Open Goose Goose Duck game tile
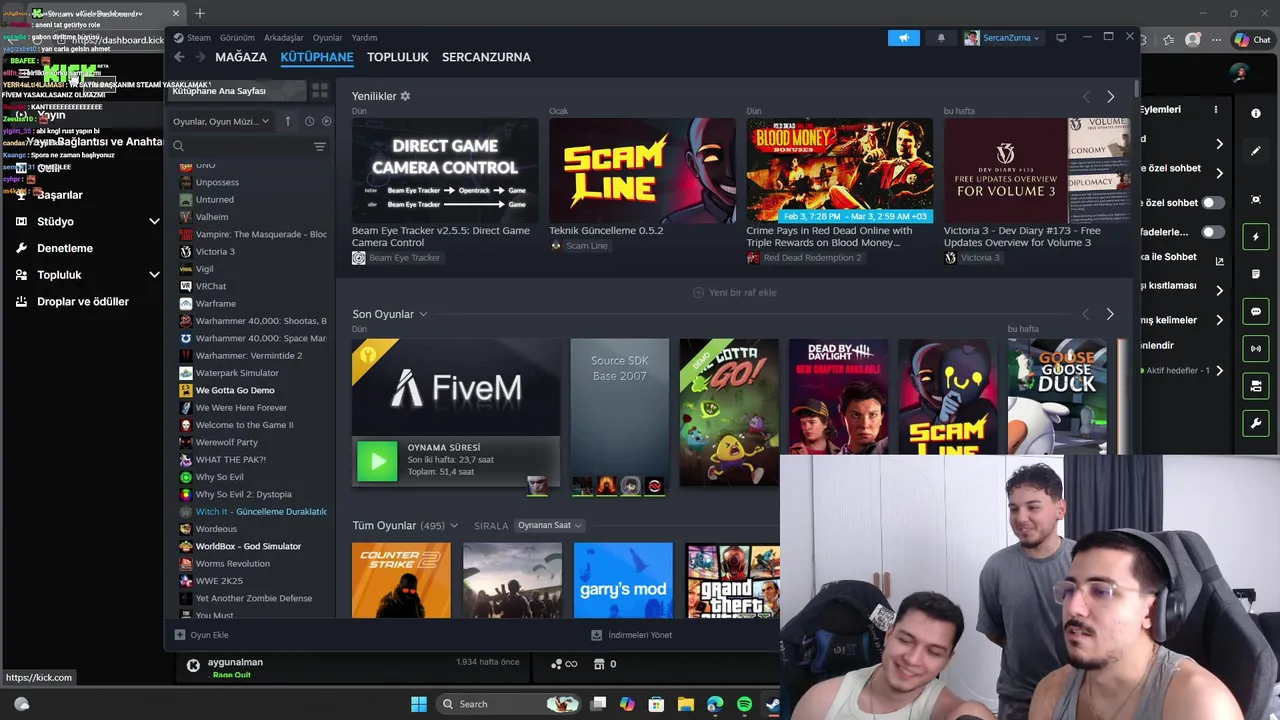Image resolution: width=1280 pixels, height=720 pixels. pyautogui.click(x=1057, y=397)
